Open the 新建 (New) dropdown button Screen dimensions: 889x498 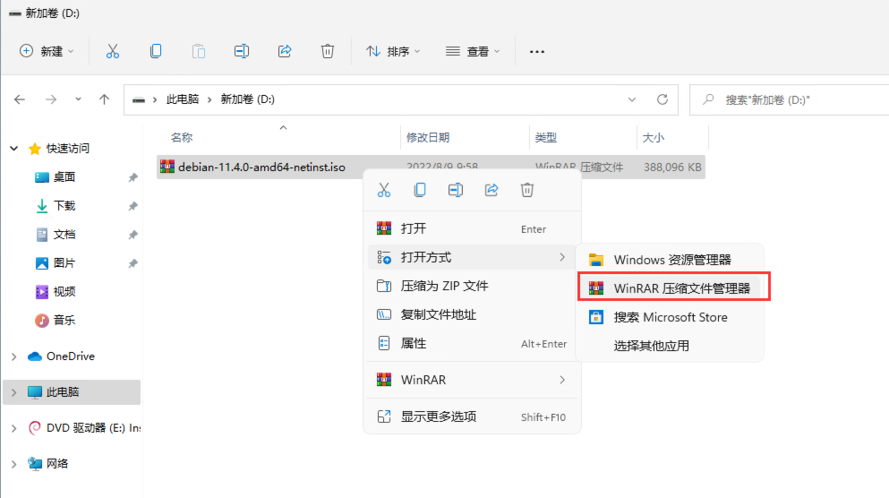click(46, 52)
